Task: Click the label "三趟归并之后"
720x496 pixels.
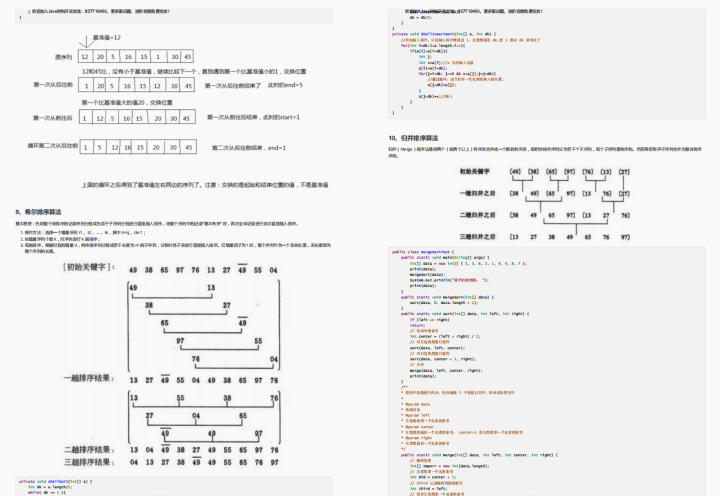Action: click(x=478, y=237)
